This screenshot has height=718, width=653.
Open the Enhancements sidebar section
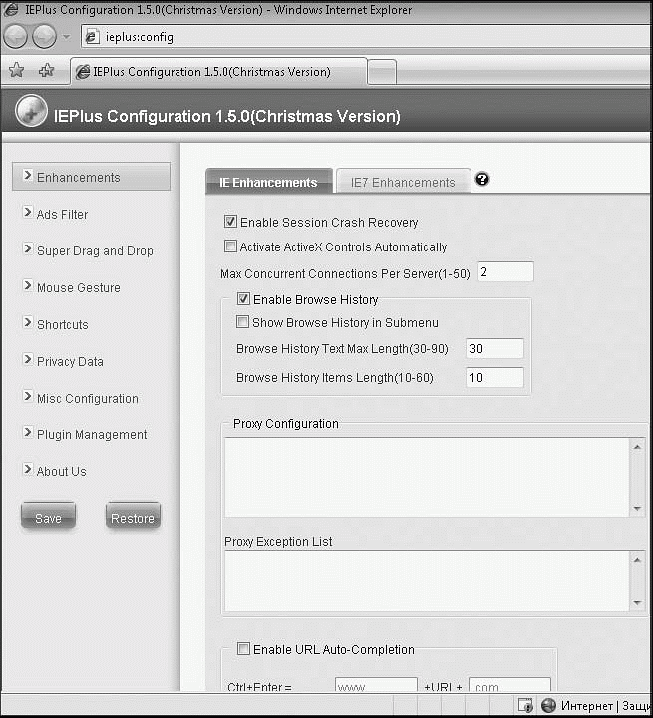(92, 177)
